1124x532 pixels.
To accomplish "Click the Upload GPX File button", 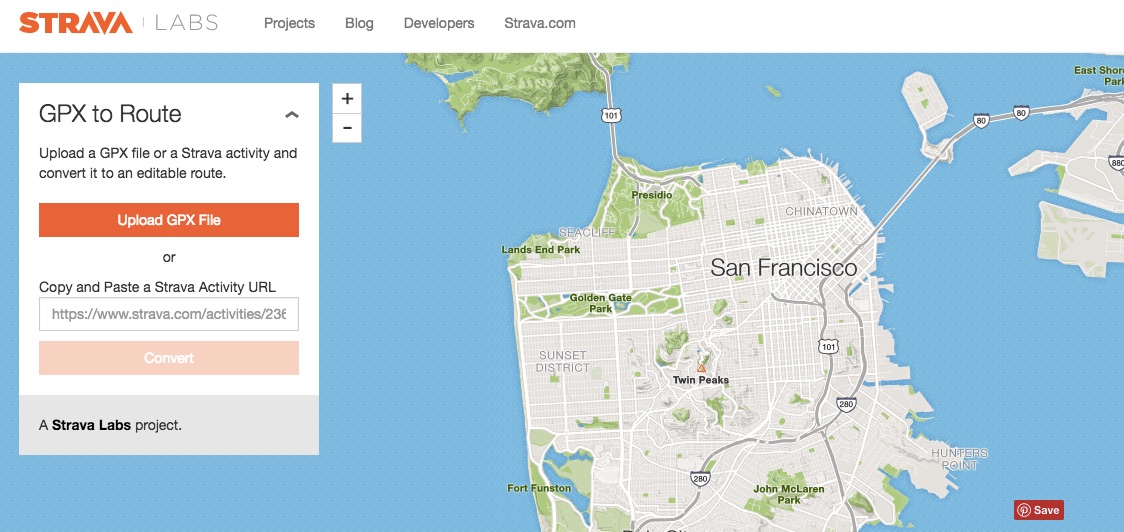I will click(x=169, y=220).
